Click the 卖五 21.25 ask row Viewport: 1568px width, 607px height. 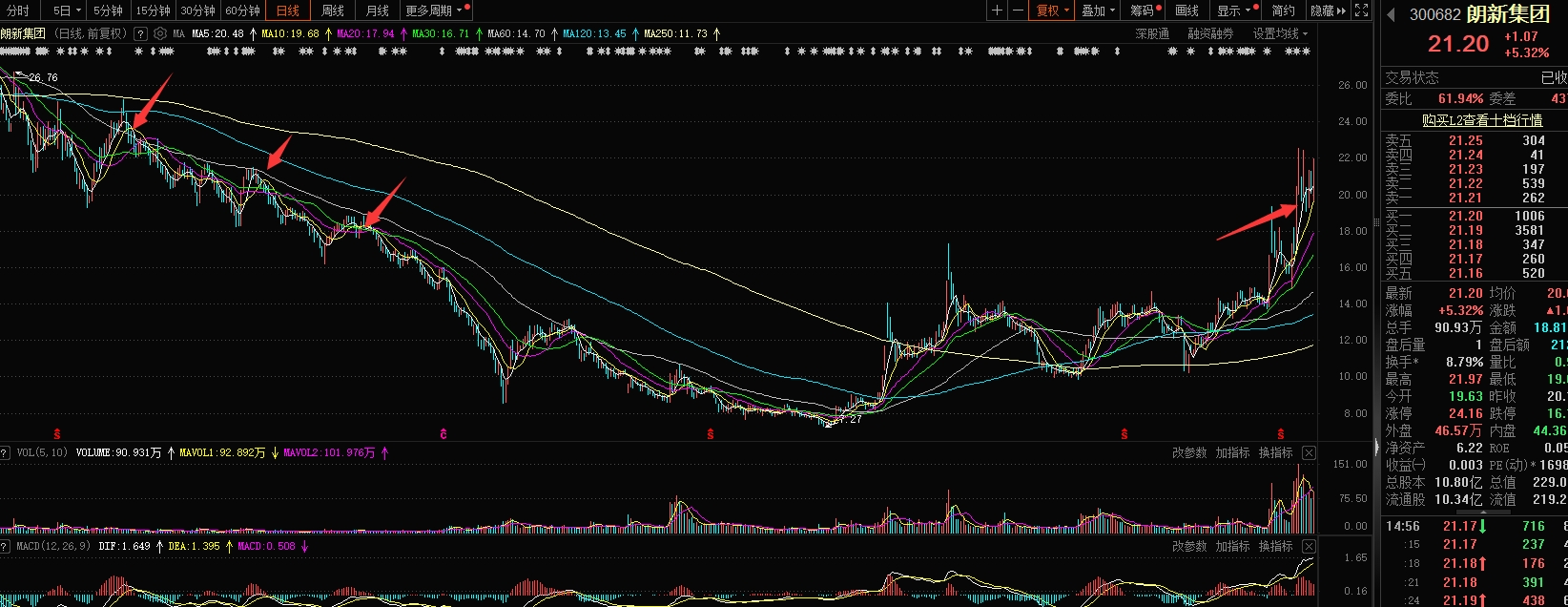(1475, 140)
